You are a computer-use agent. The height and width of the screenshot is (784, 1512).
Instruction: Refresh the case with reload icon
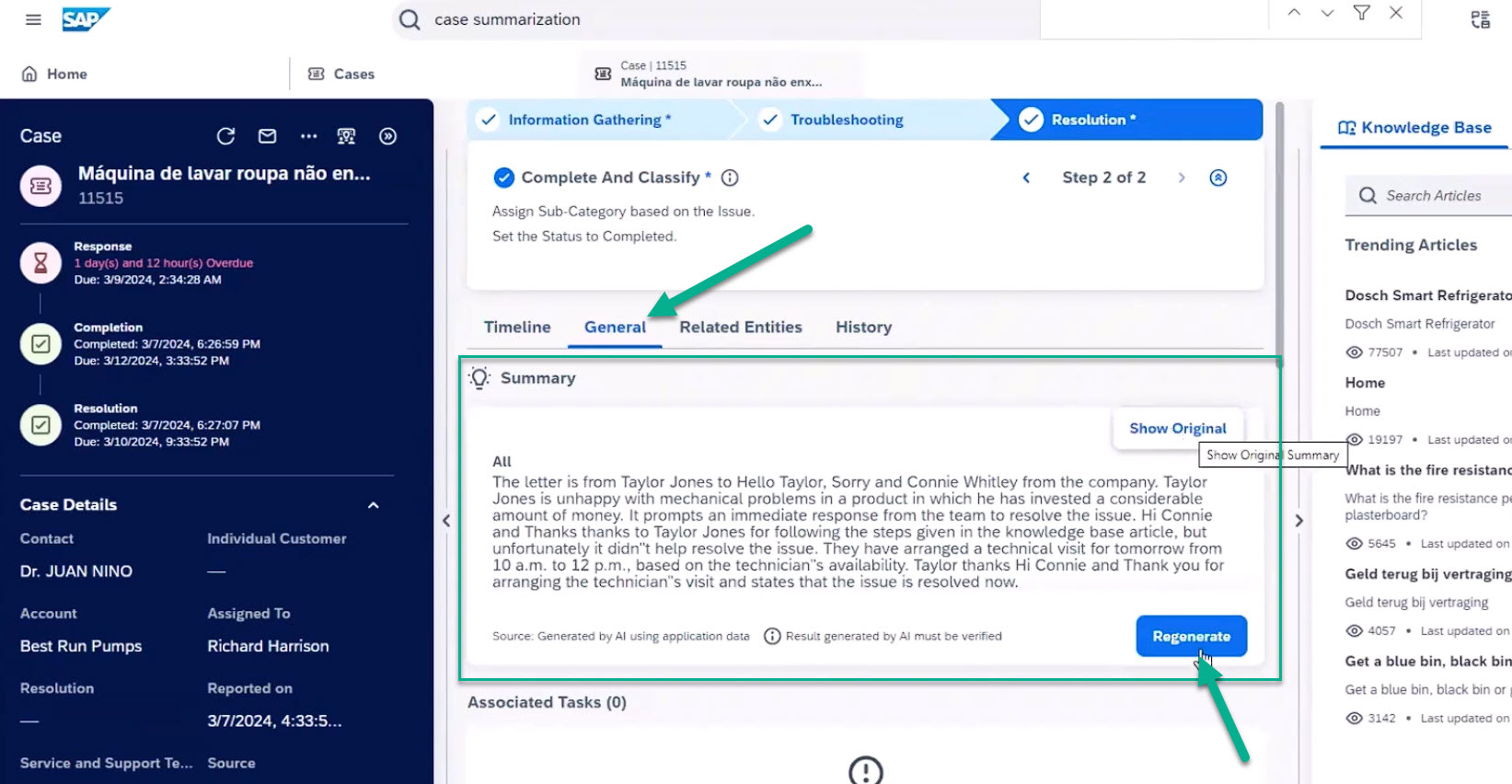[225, 136]
